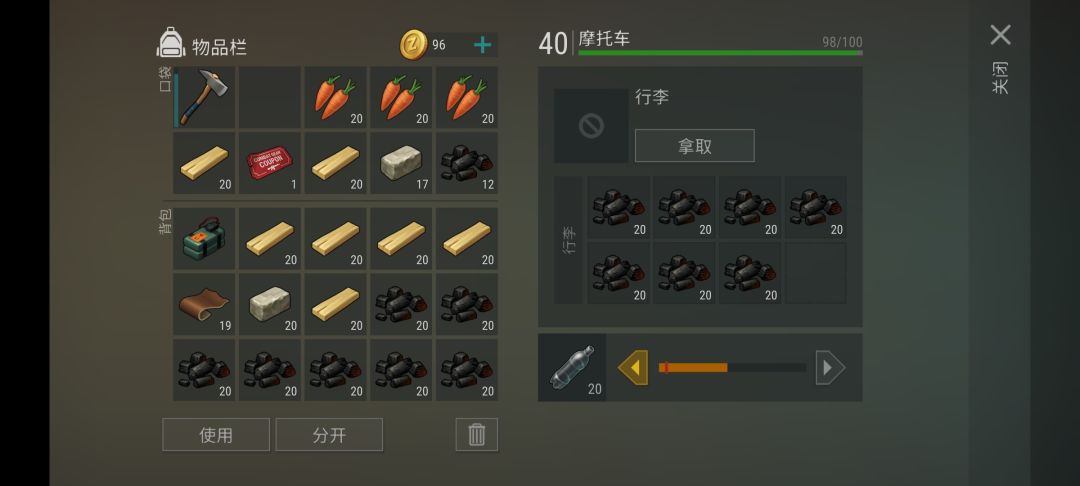Click the orange fuel amount slider bar
Image resolution: width=1080 pixels, height=486 pixels.
coord(731,368)
